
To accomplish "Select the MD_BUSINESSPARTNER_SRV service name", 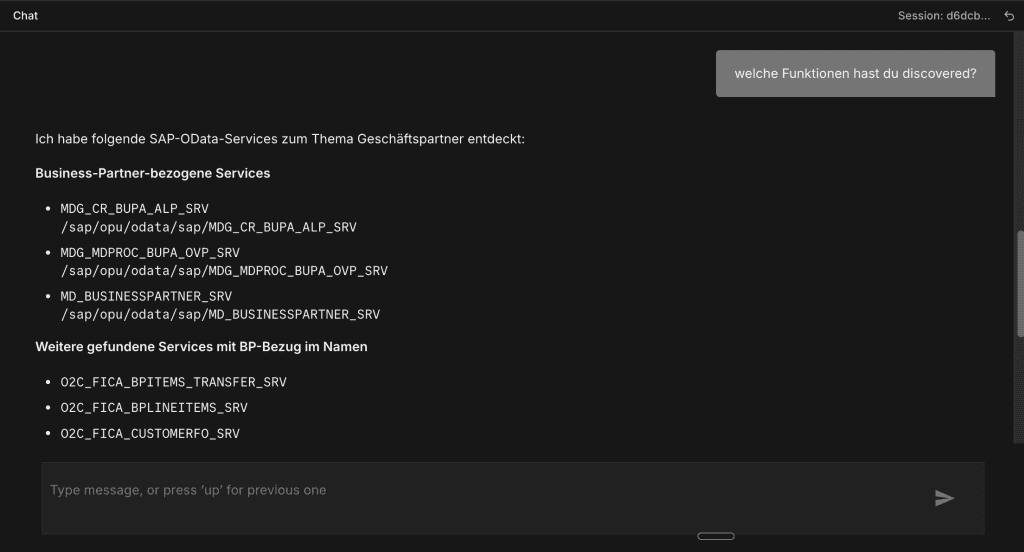I will point(146,296).
